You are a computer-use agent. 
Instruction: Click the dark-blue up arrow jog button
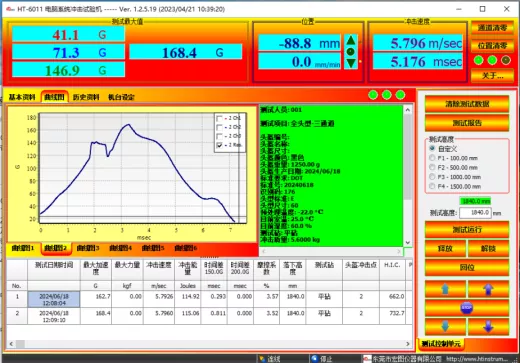[x=488, y=289]
